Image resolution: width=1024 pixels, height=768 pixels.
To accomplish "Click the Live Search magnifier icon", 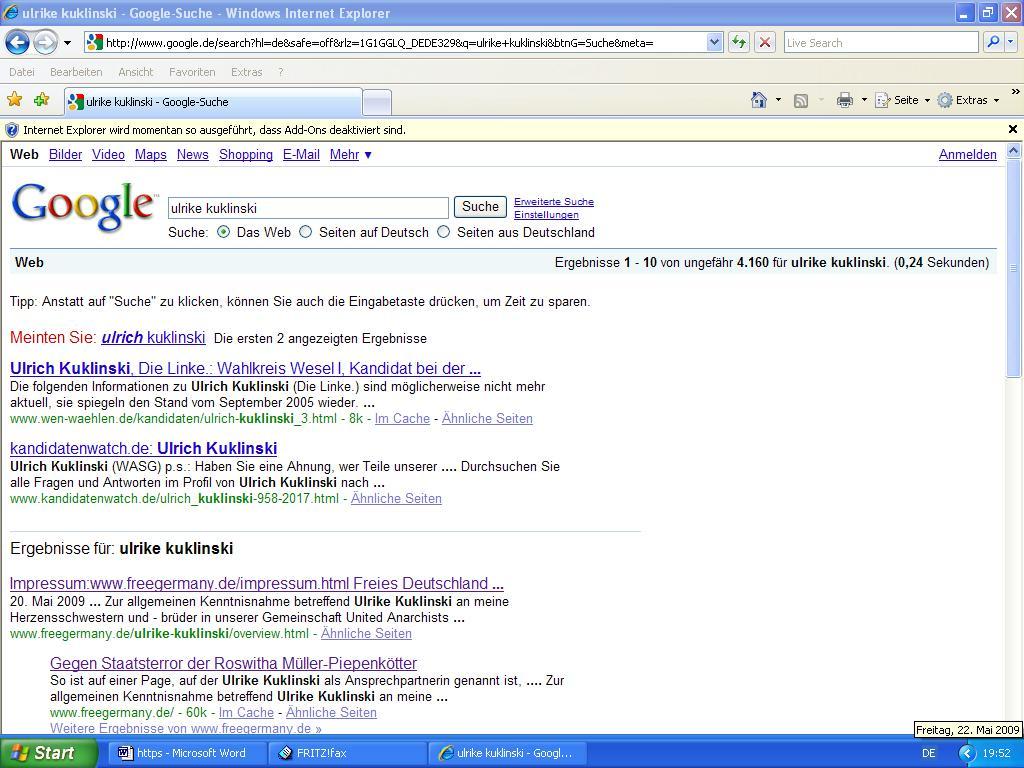I will (x=993, y=42).
